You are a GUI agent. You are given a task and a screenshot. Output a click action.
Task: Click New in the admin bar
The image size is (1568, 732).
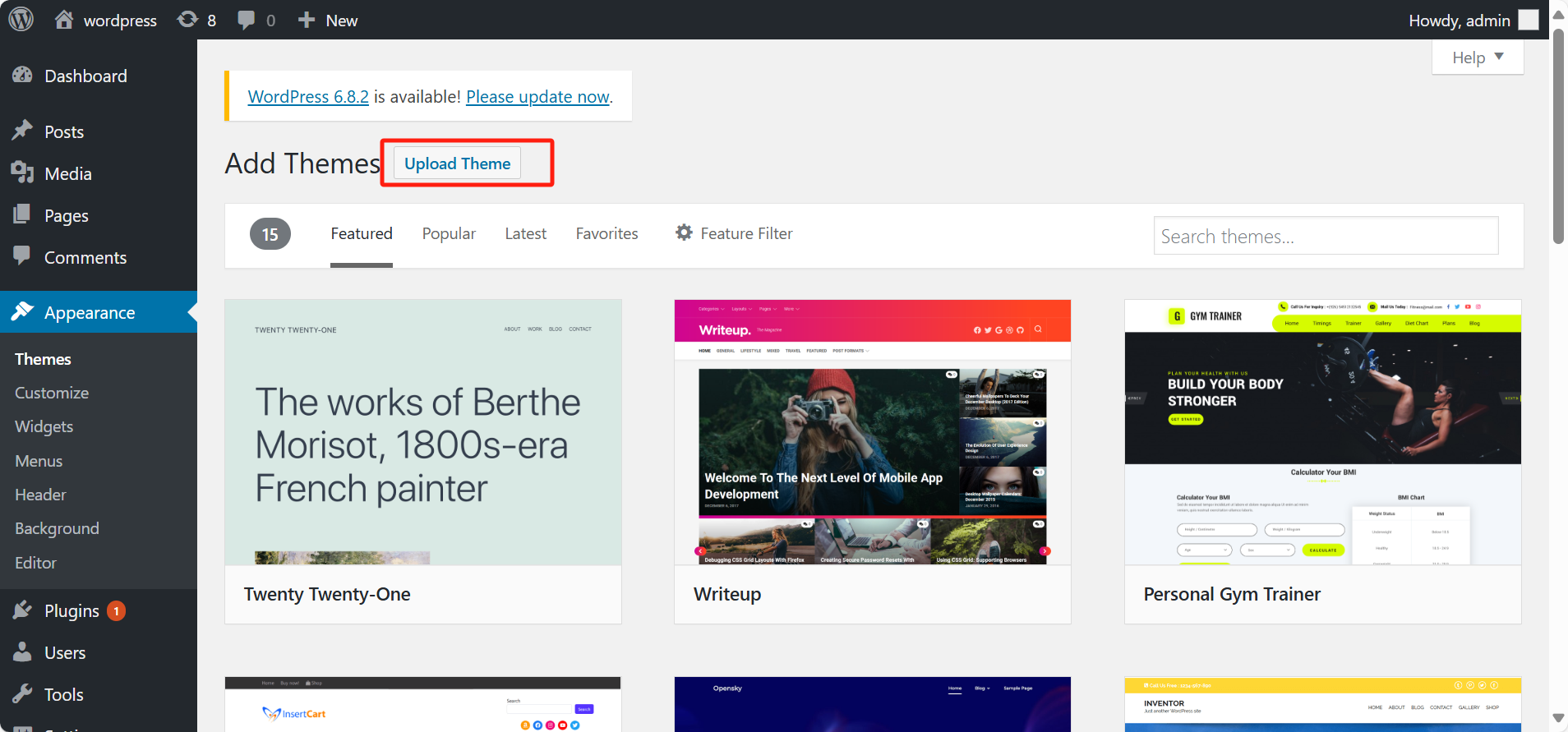[342, 21]
